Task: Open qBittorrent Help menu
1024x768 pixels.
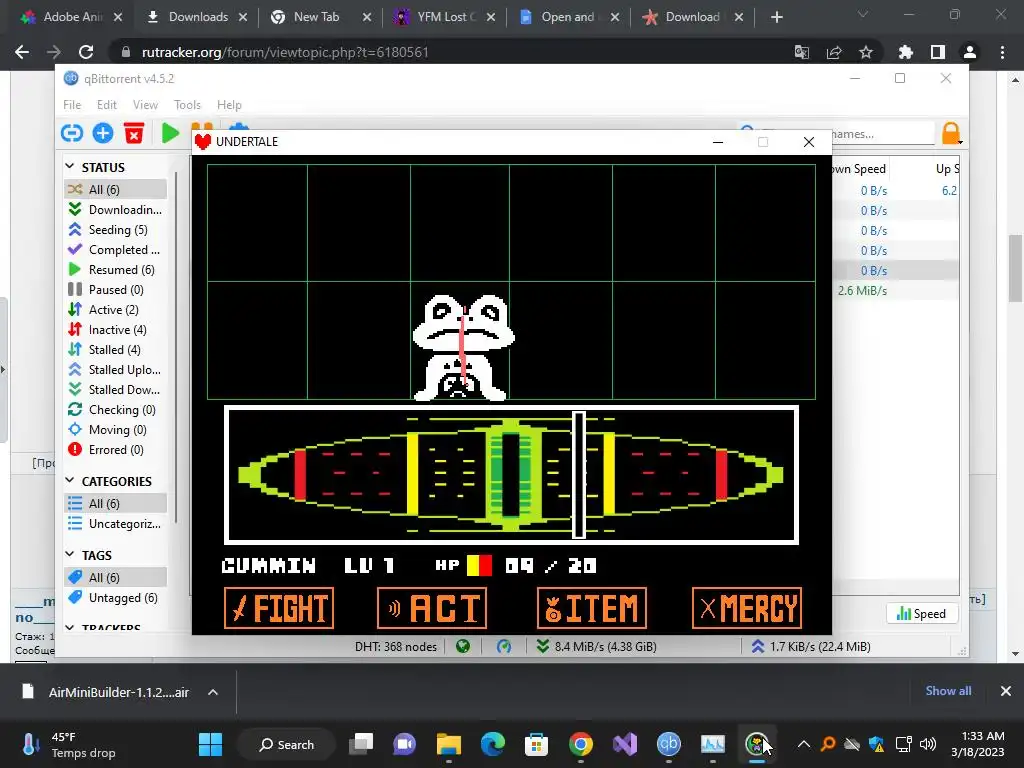Action: pyautogui.click(x=229, y=104)
